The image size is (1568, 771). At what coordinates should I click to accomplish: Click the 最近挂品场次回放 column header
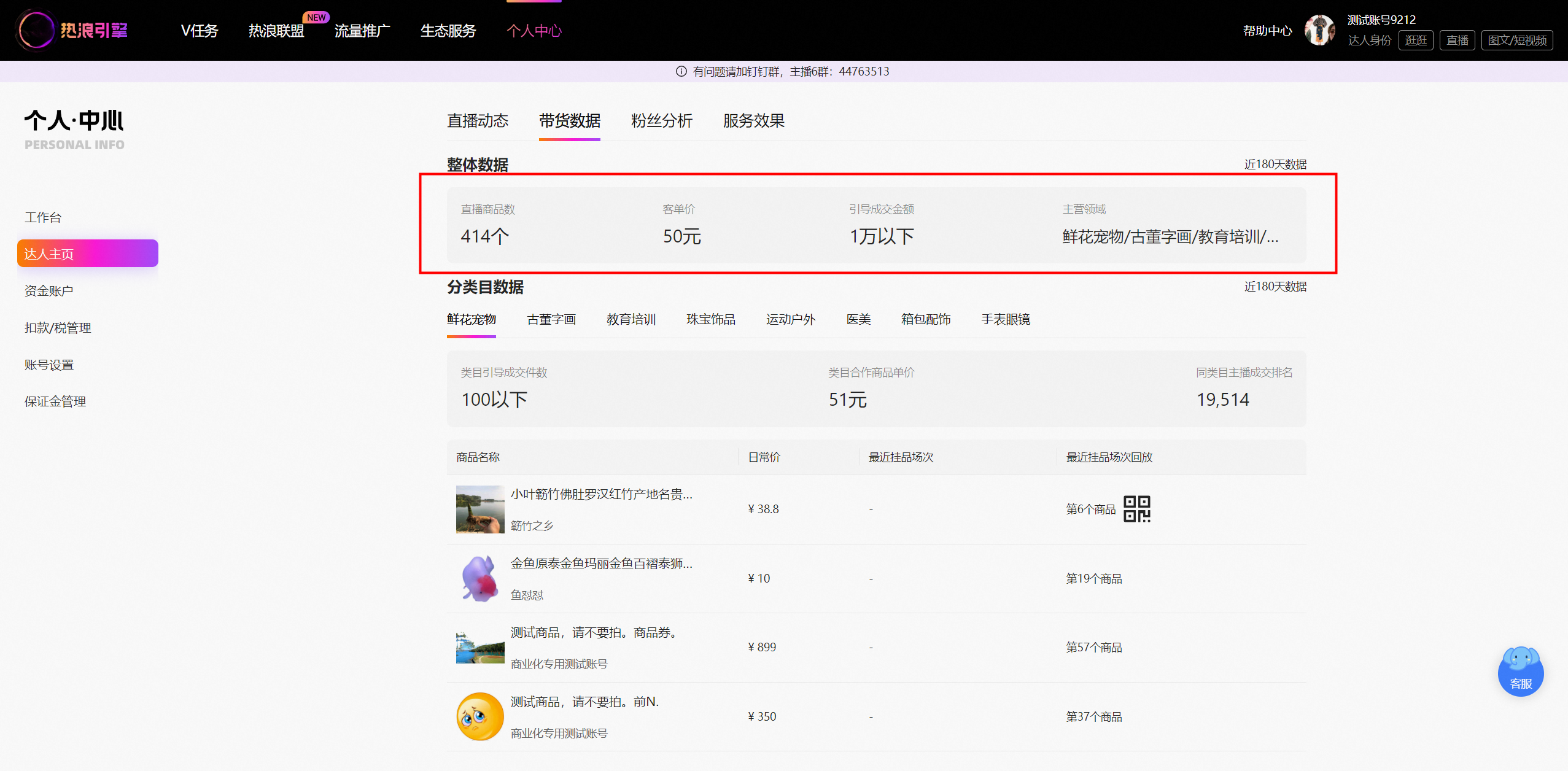1109,457
